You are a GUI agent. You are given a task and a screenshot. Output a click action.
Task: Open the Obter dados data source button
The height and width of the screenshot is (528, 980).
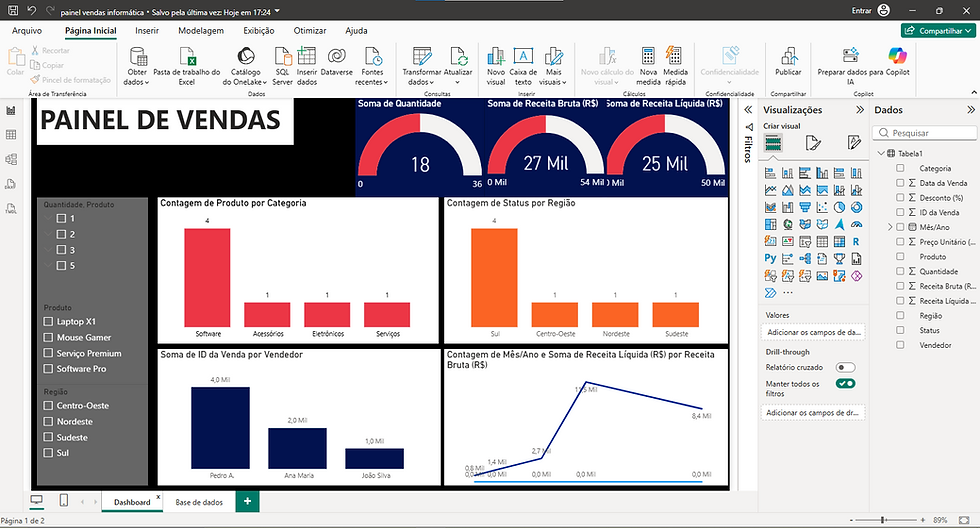click(x=137, y=66)
